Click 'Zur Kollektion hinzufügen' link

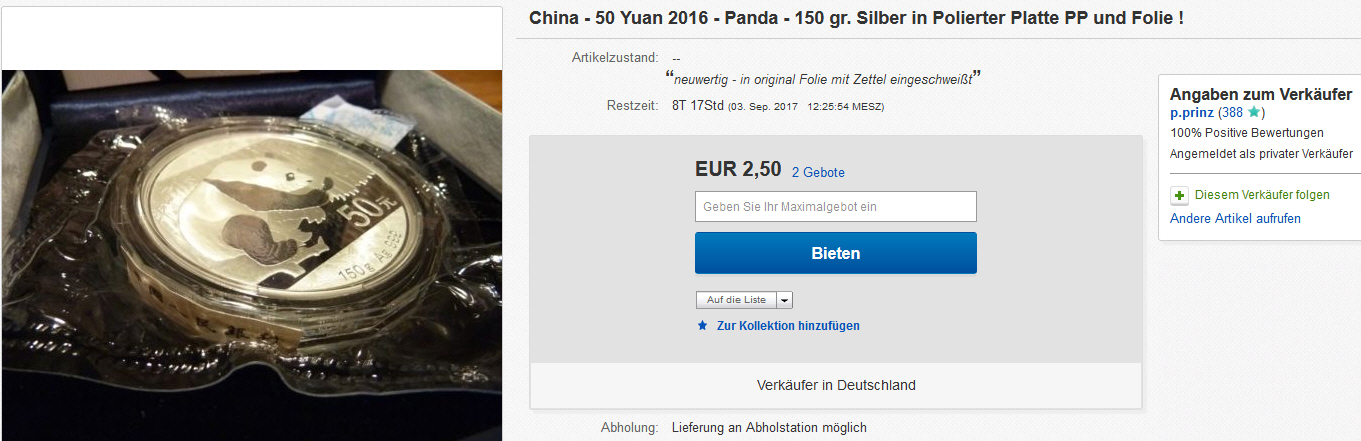[x=788, y=326]
